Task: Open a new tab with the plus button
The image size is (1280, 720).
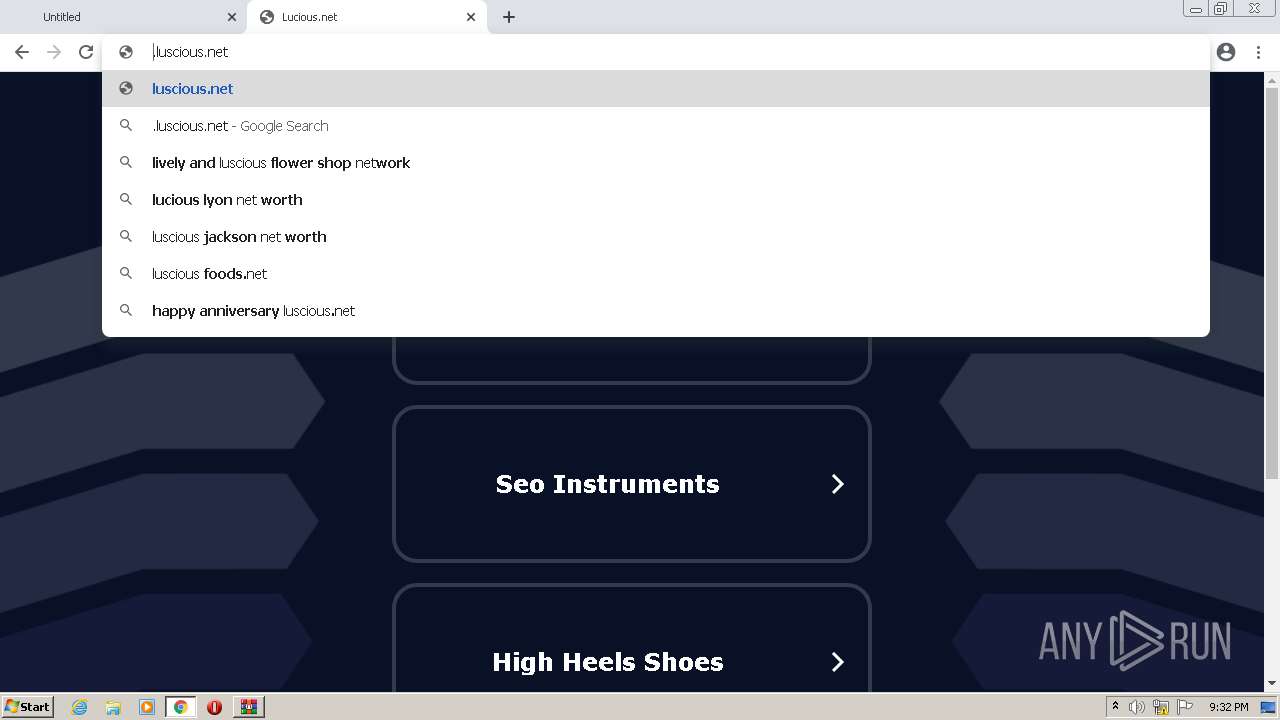Action: pos(509,17)
